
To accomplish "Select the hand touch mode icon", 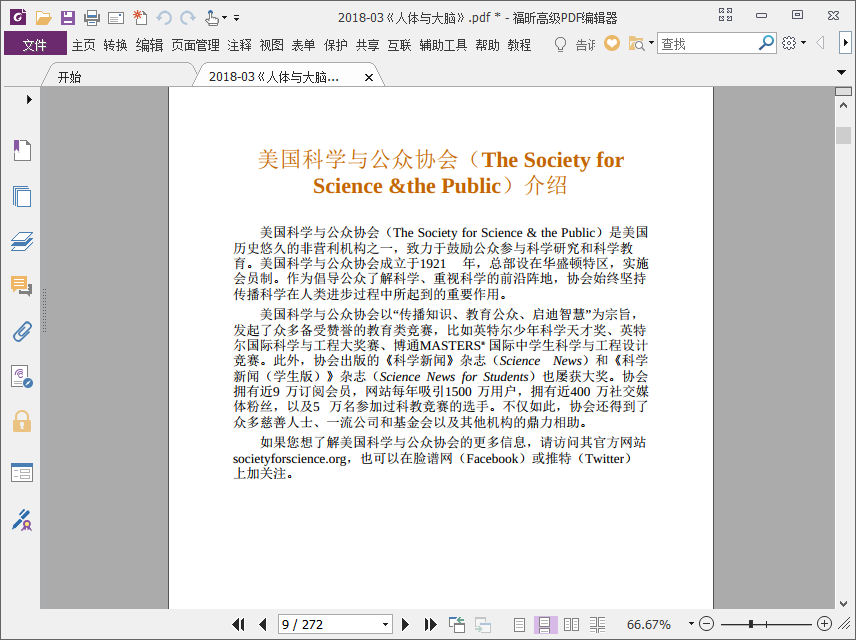I will click(x=212, y=18).
